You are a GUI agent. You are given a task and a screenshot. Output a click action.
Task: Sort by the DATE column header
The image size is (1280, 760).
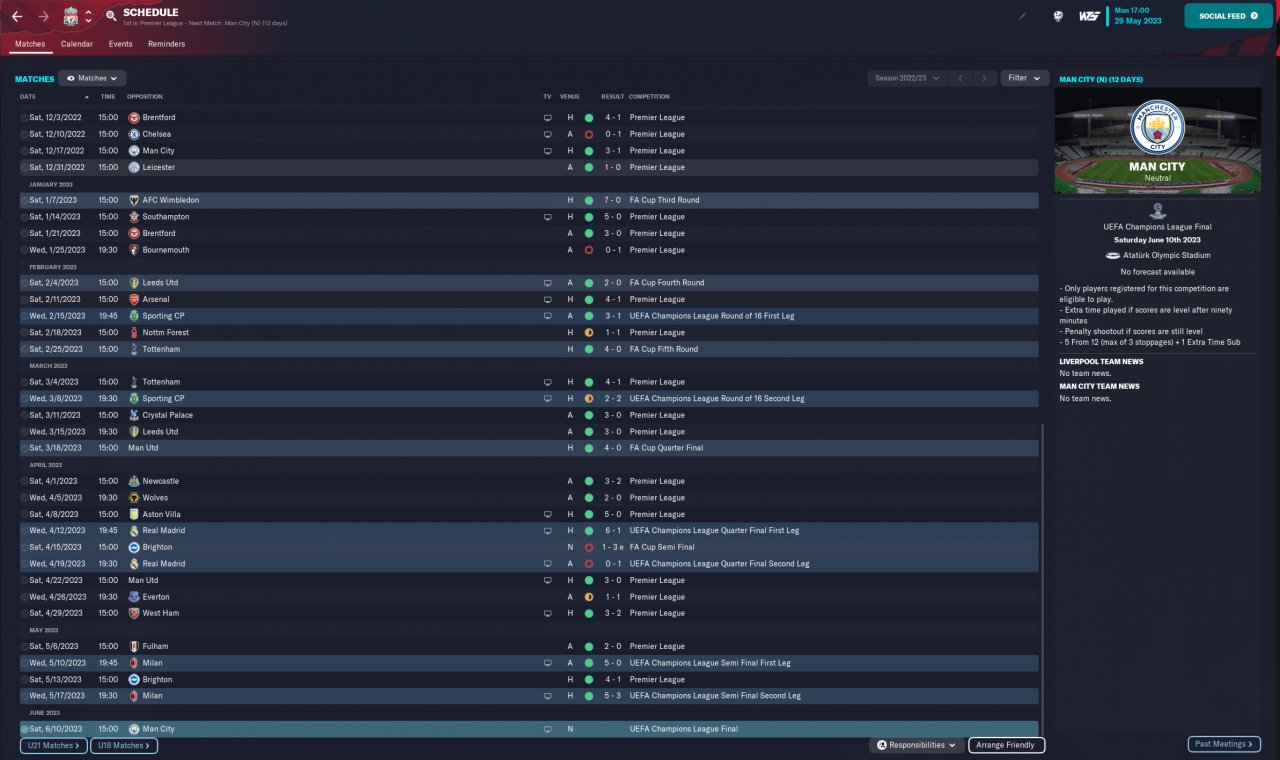point(28,97)
